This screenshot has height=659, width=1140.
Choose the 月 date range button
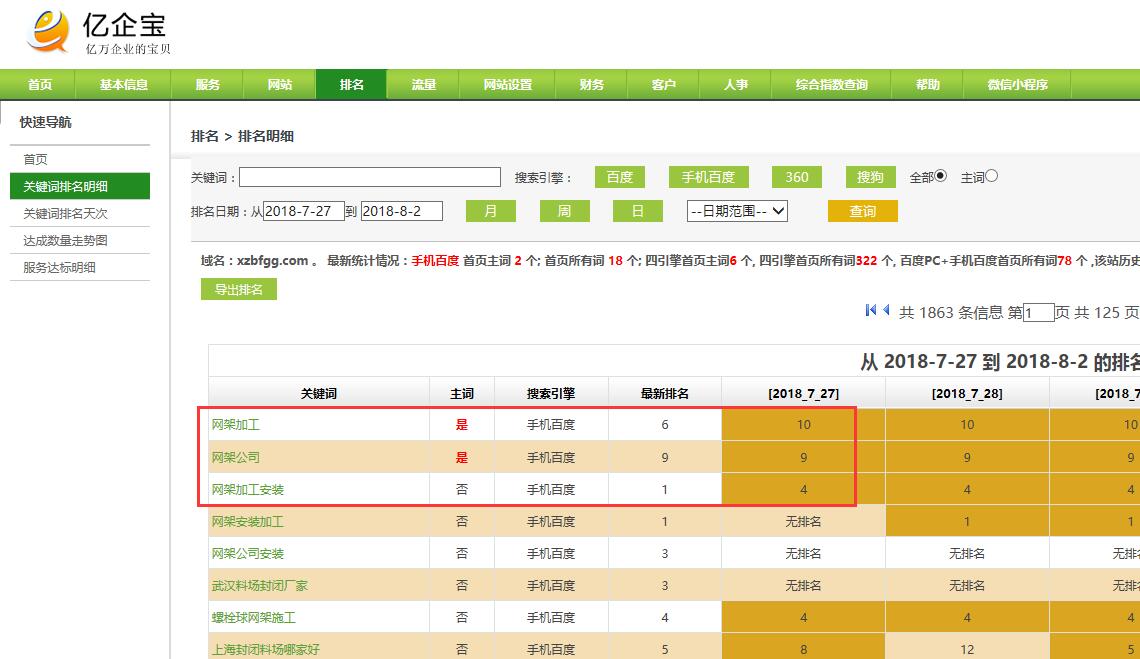[490, 211]
